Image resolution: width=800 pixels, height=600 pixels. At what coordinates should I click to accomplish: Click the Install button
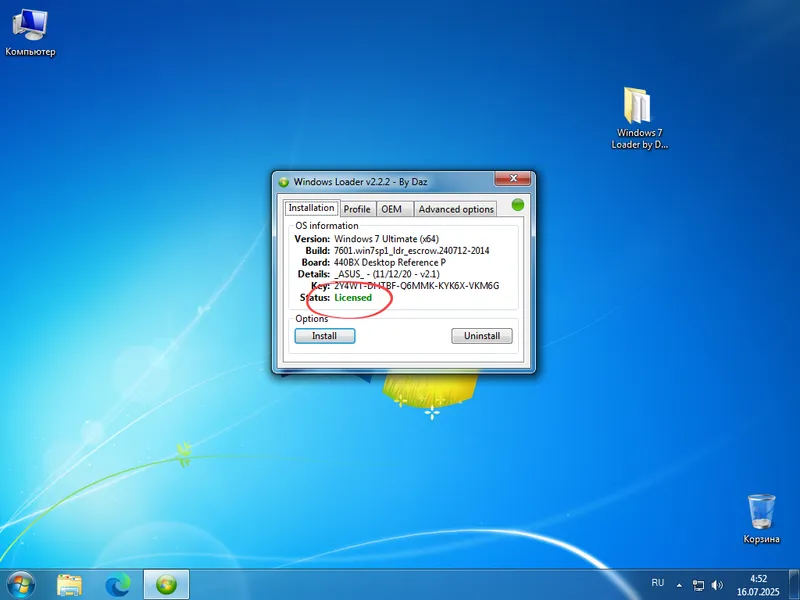(x=324, y=336)
